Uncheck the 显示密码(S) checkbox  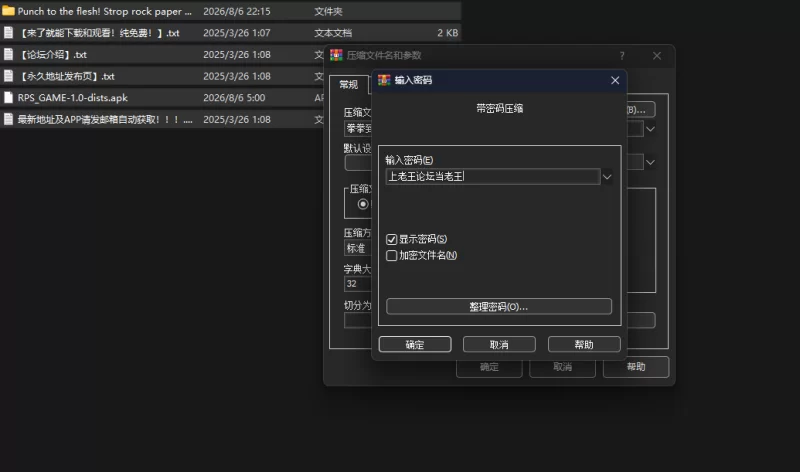click(391, 239)
